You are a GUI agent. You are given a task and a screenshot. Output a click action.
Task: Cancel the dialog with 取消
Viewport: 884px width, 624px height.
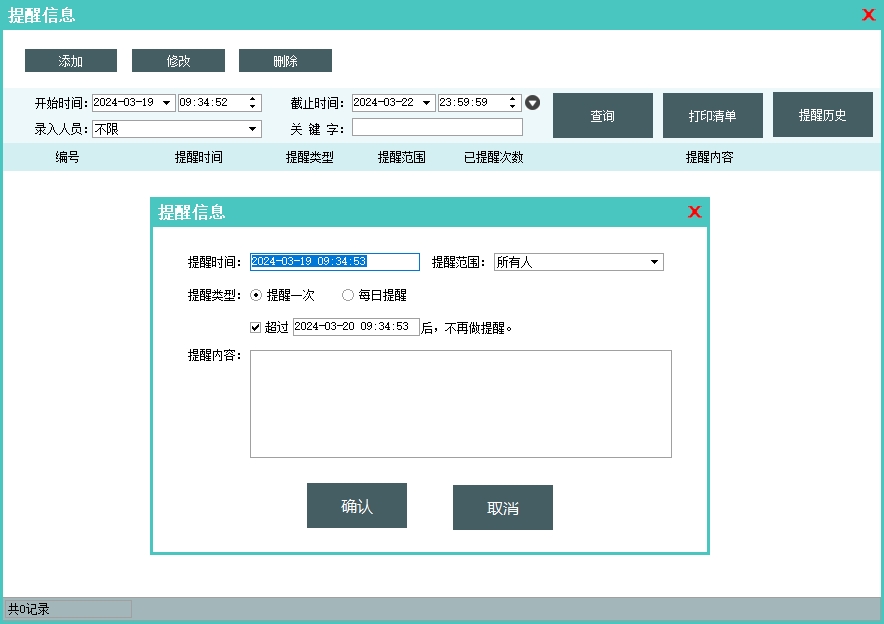(502, 508)
